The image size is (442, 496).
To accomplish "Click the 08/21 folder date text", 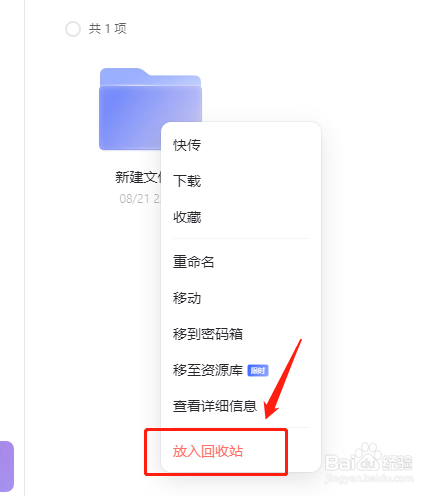I will point(140,199).
